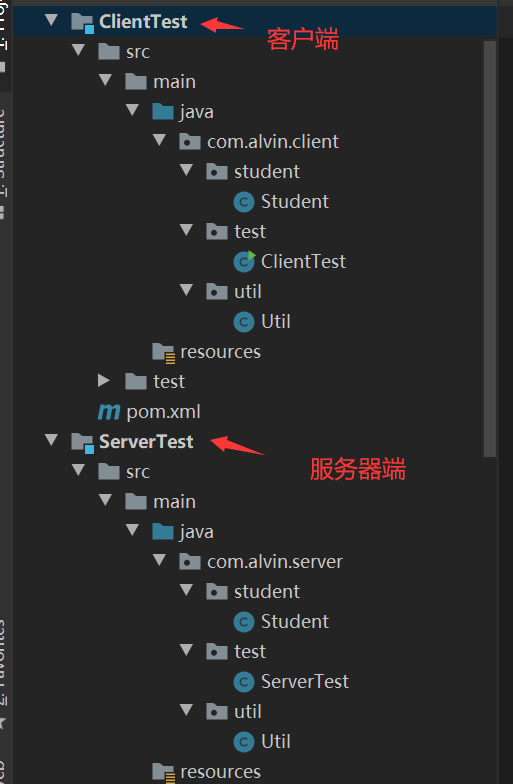Collapse src folder under ServerTest
The height and width of the screenshot is (784, 513).
pyautogui.click(x=78, y=470)
